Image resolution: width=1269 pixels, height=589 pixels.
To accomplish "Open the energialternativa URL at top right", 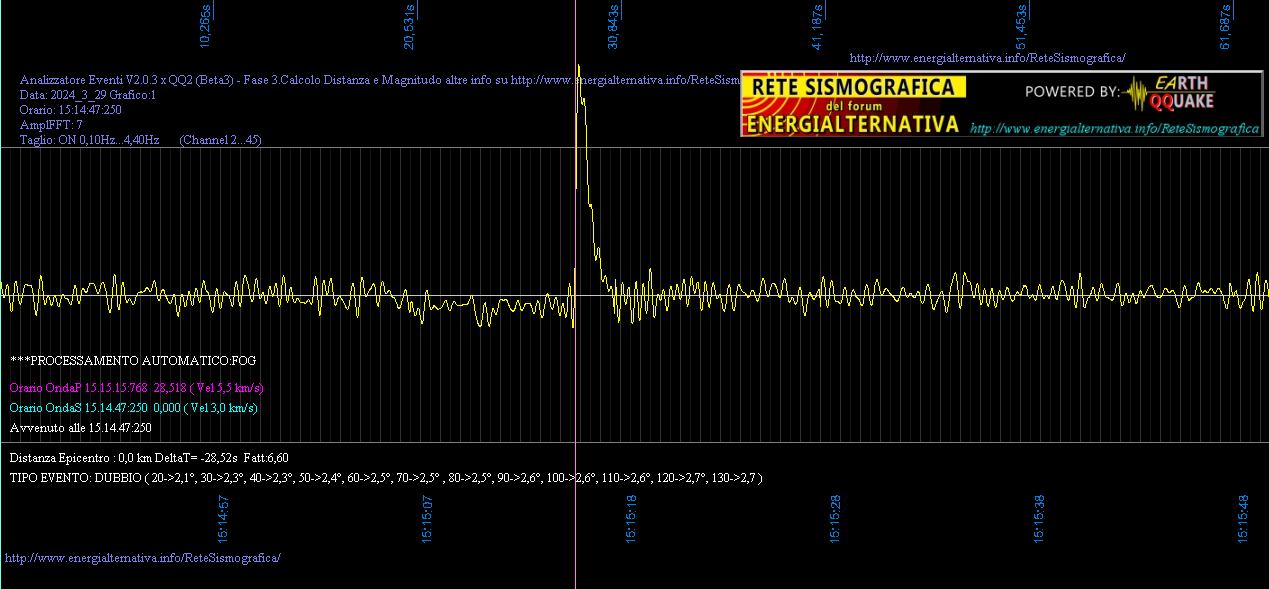I will click(x=987, y=58).
